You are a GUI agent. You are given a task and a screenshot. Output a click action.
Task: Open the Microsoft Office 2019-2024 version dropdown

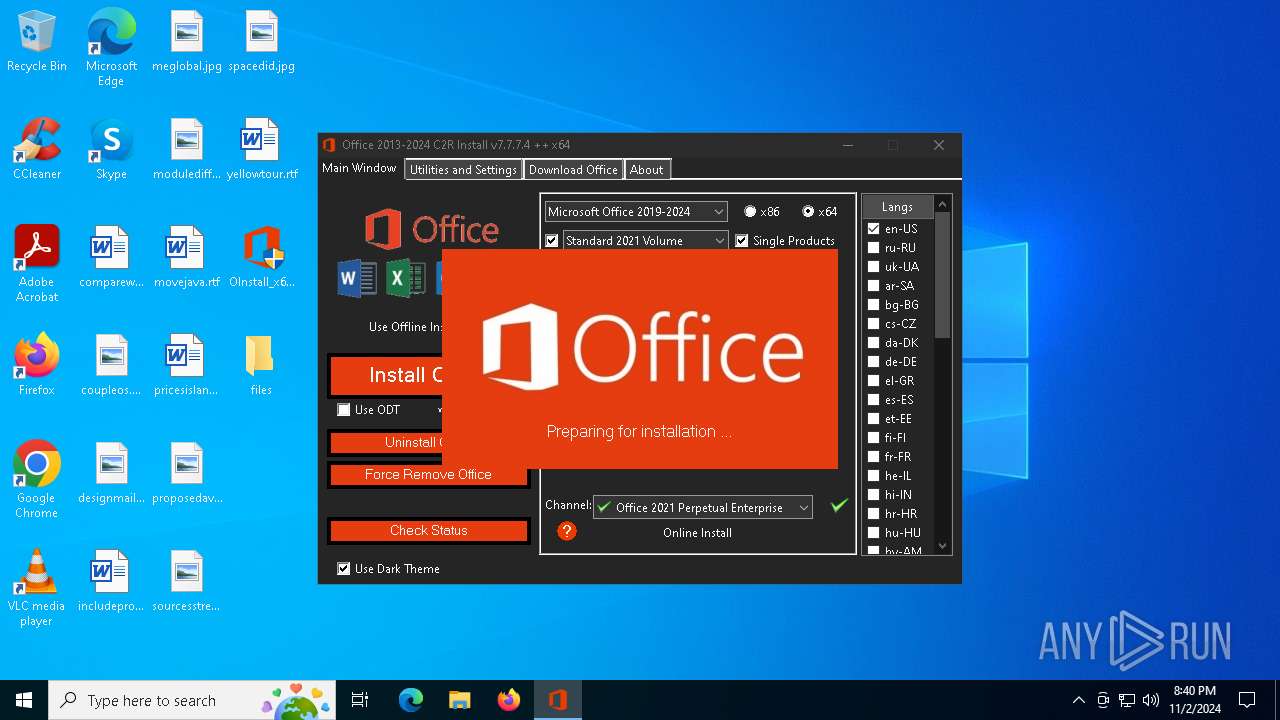click(636, 211)
